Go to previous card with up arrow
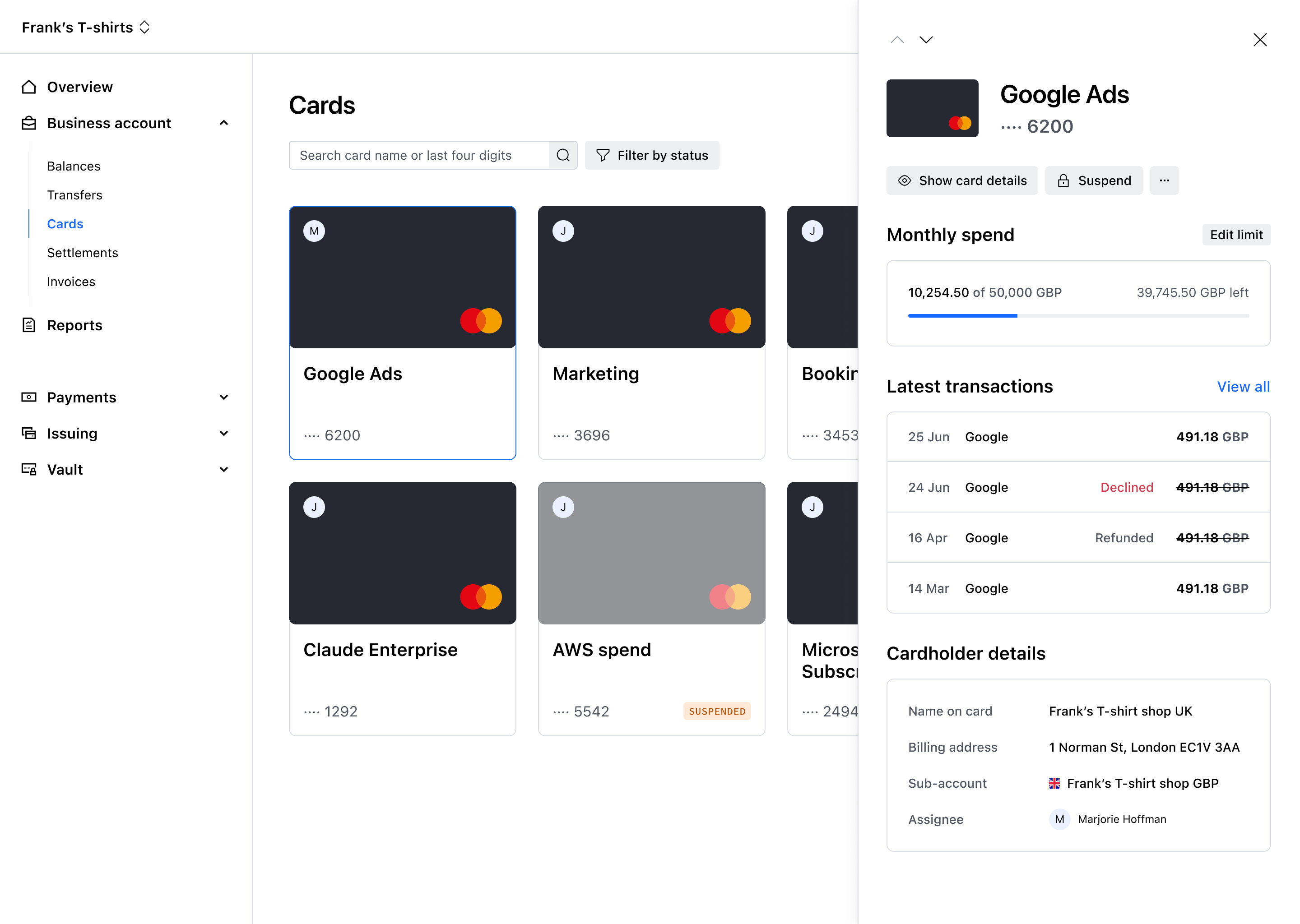Viewport: 1300px width, 924px height. pos(897,40)
